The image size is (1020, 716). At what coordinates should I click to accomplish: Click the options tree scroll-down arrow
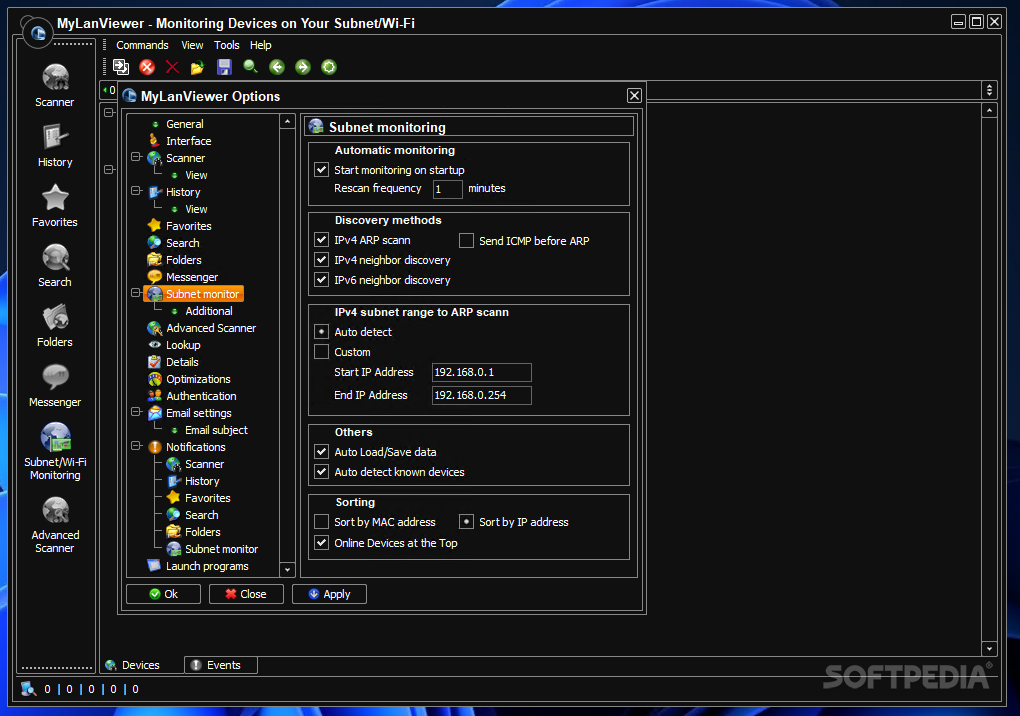(288, 570)
